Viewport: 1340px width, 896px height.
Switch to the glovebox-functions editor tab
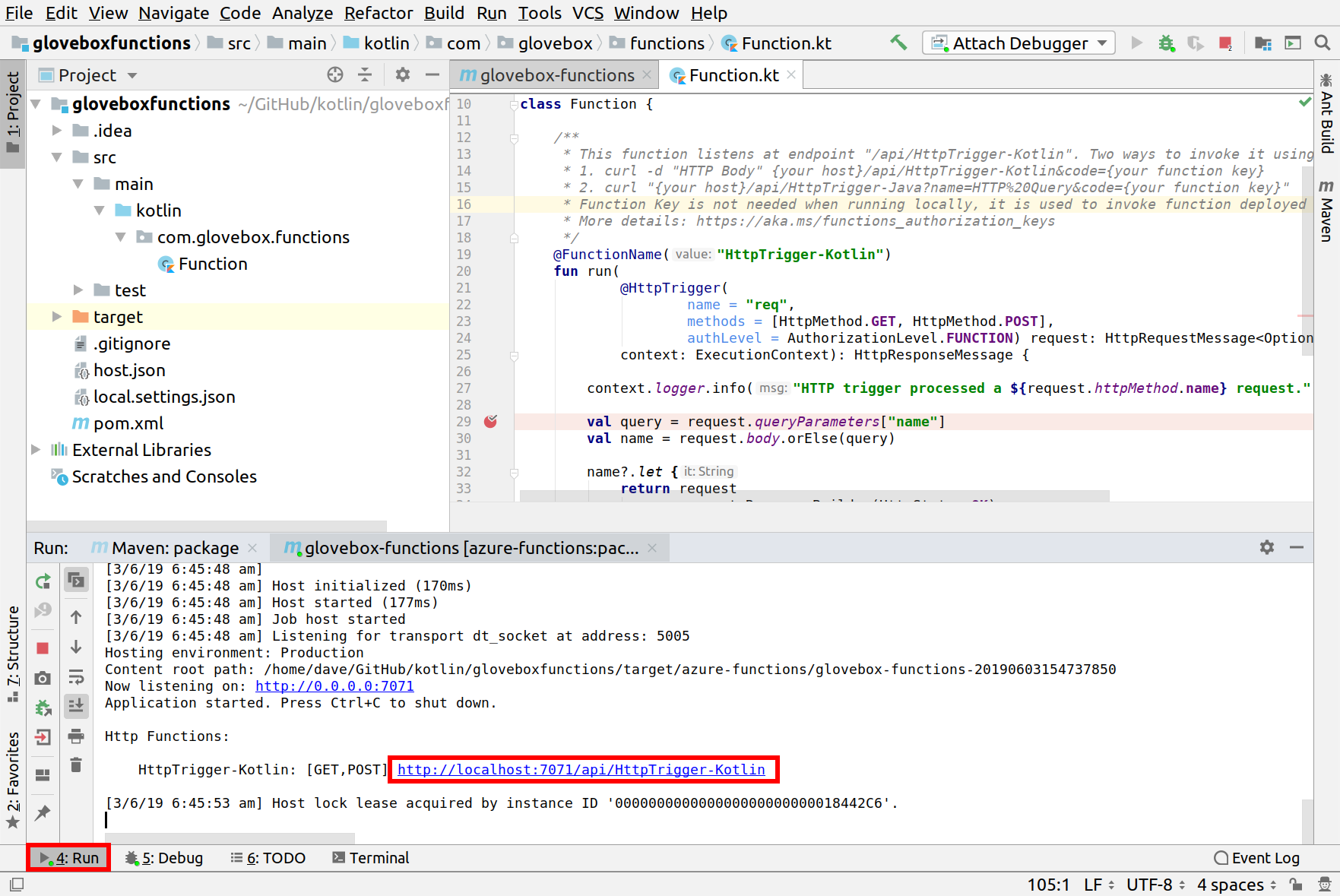coord(556,75)
